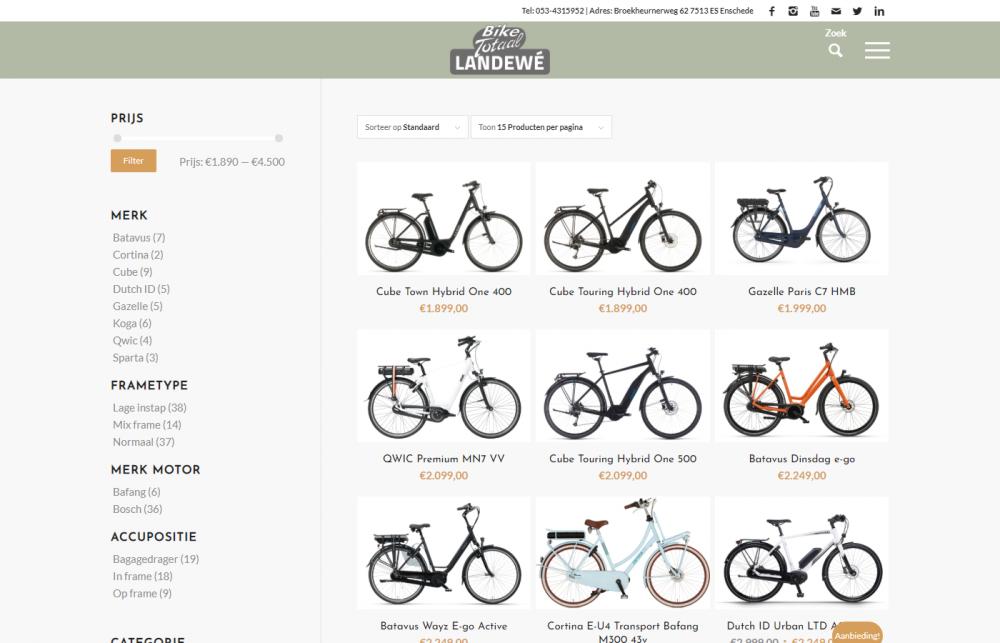
Task: Click the Bike Totaal Landewé logo
Action: coord(500,50)
